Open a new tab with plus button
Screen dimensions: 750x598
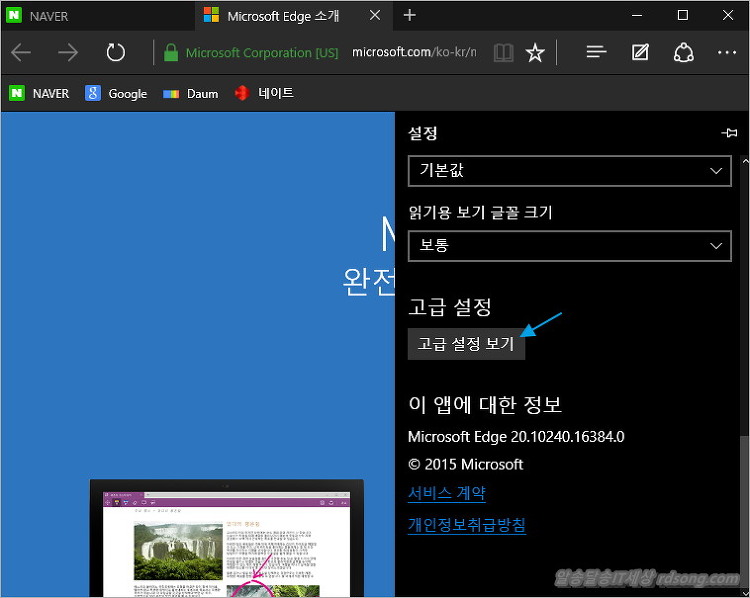(x=410, y=15)
